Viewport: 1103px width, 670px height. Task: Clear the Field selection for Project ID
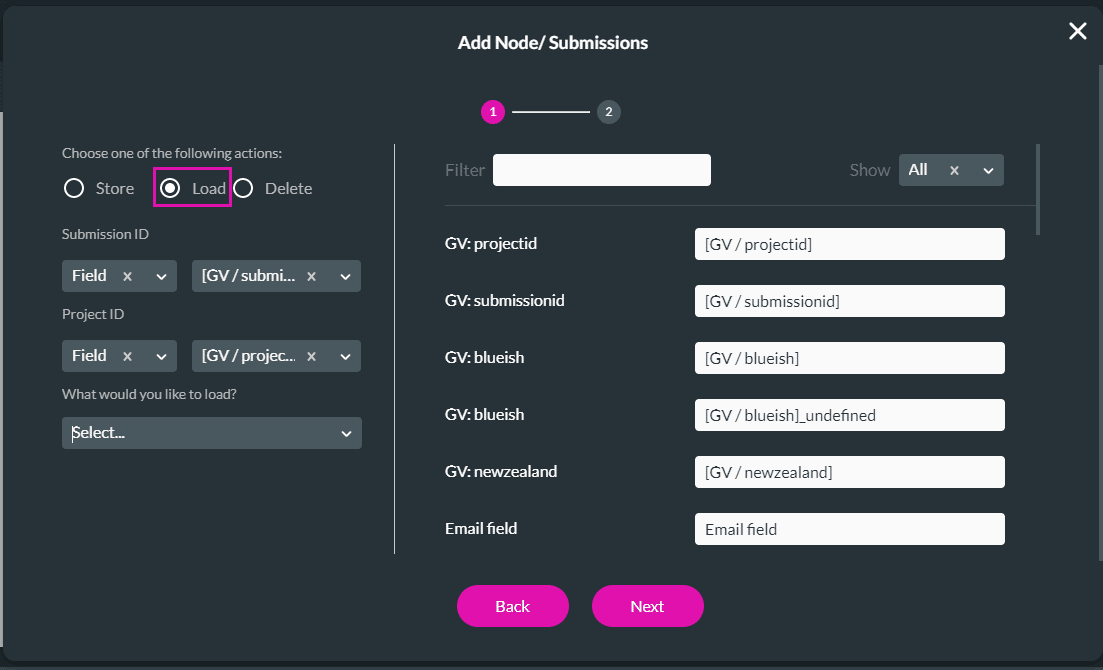pos(126,356)
